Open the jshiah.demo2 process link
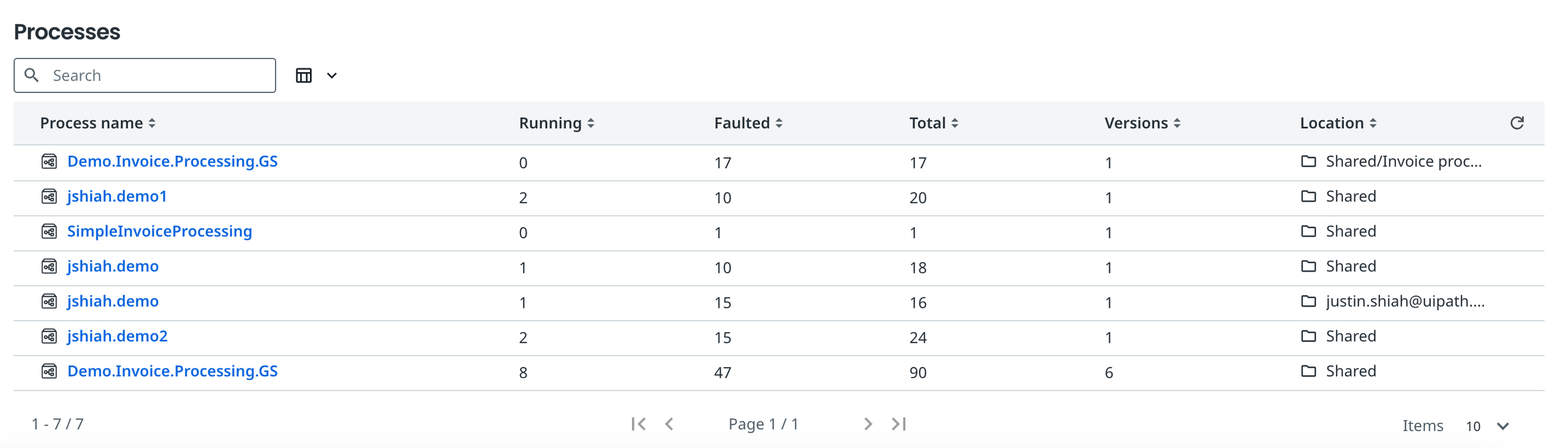1568x448 pixels. 117,336
